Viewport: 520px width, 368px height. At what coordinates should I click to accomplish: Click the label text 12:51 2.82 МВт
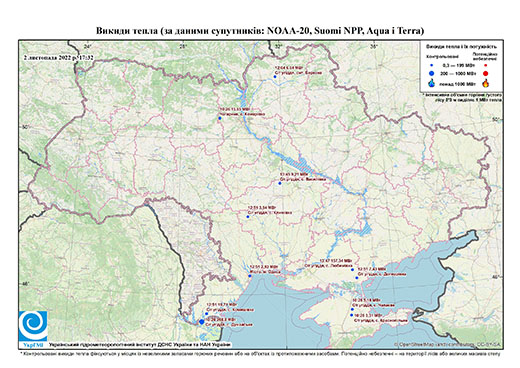(264, 267)
